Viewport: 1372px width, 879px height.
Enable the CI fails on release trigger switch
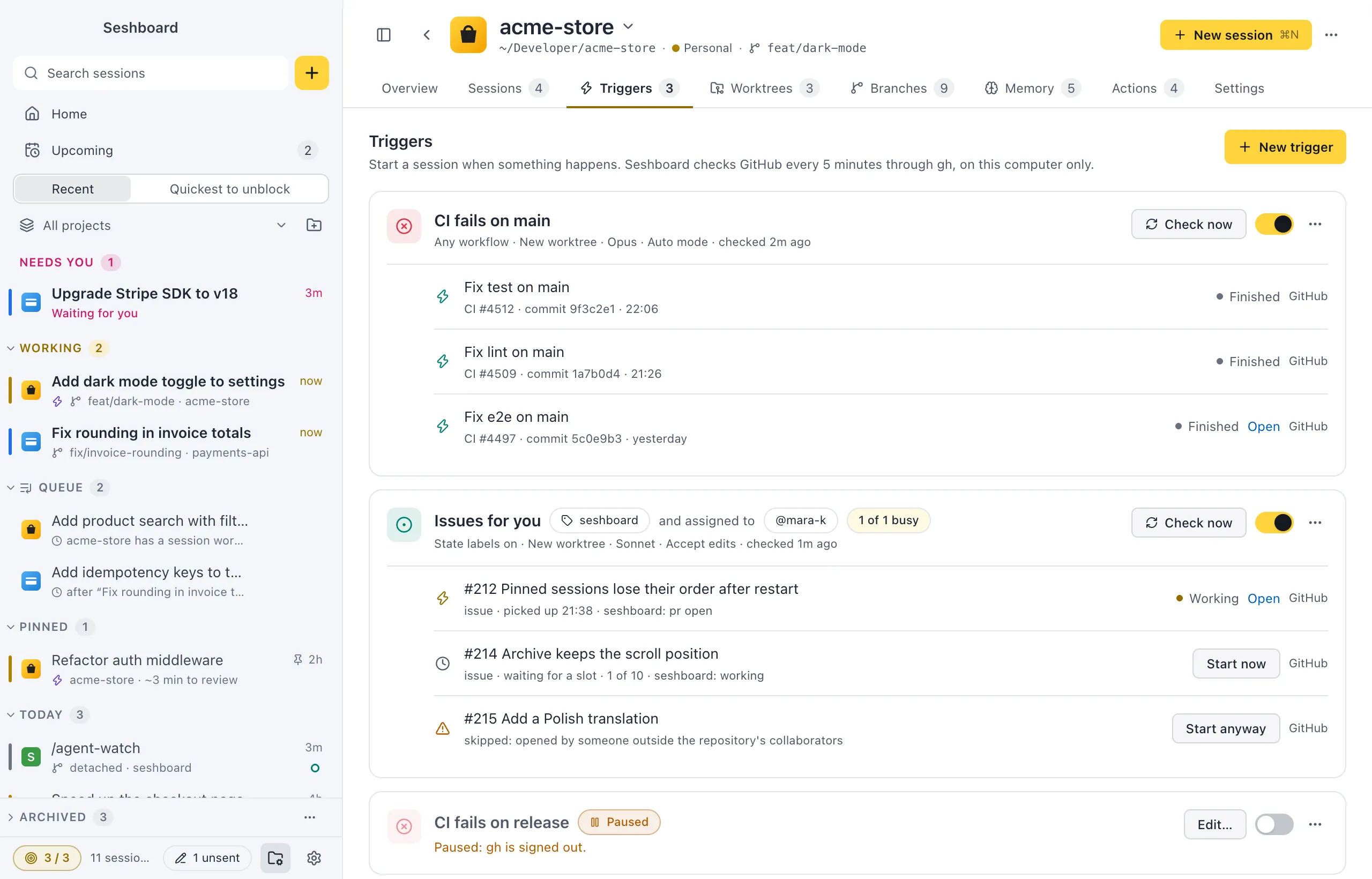tap(1274, 824)
